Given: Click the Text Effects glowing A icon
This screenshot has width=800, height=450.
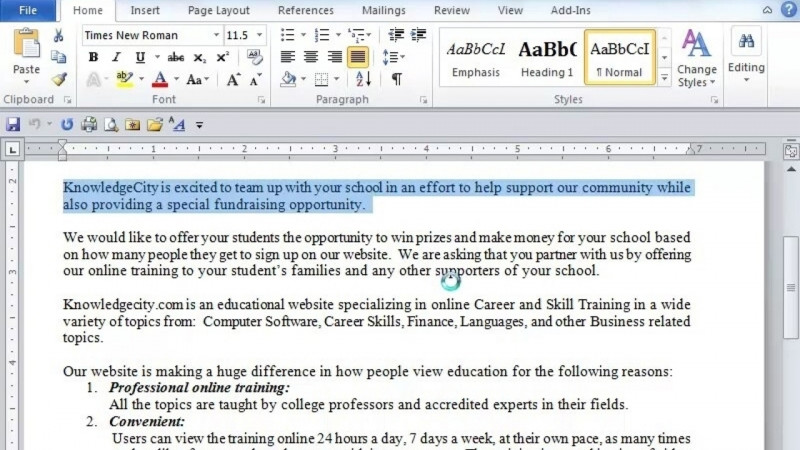Looking at the screenshot, I should click(x=93, y=80).
